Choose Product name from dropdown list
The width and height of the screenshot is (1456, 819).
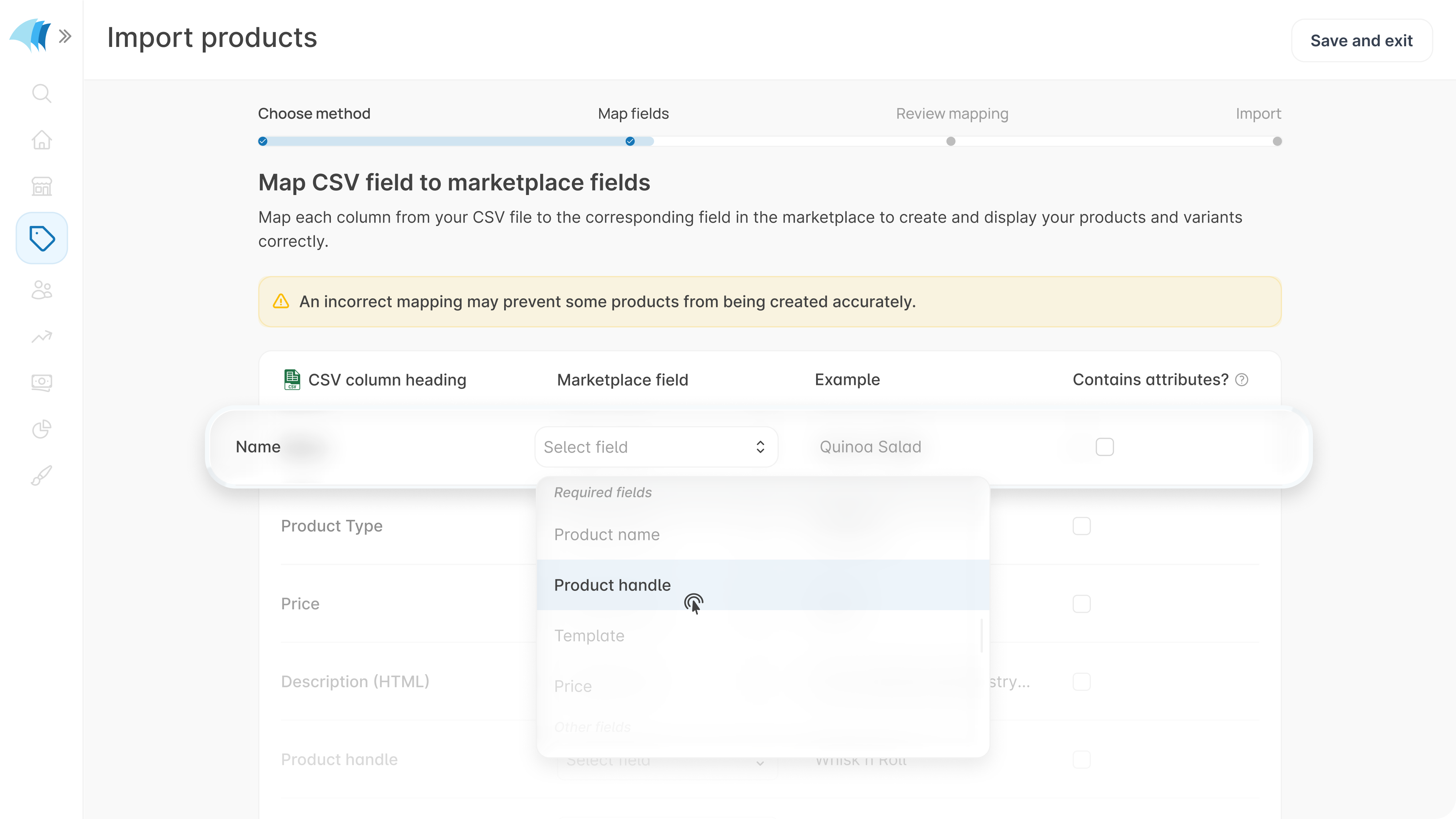[606, 534]
